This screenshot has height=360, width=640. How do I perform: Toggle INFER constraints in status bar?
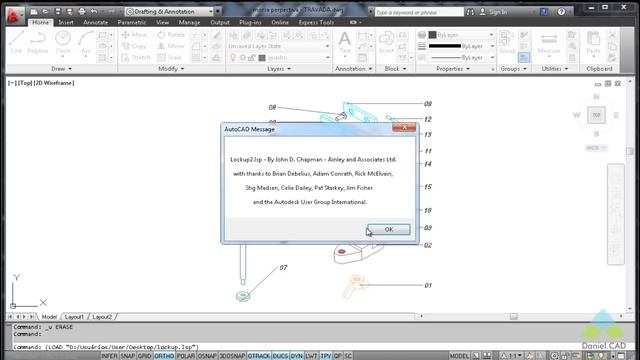[109, 356]
